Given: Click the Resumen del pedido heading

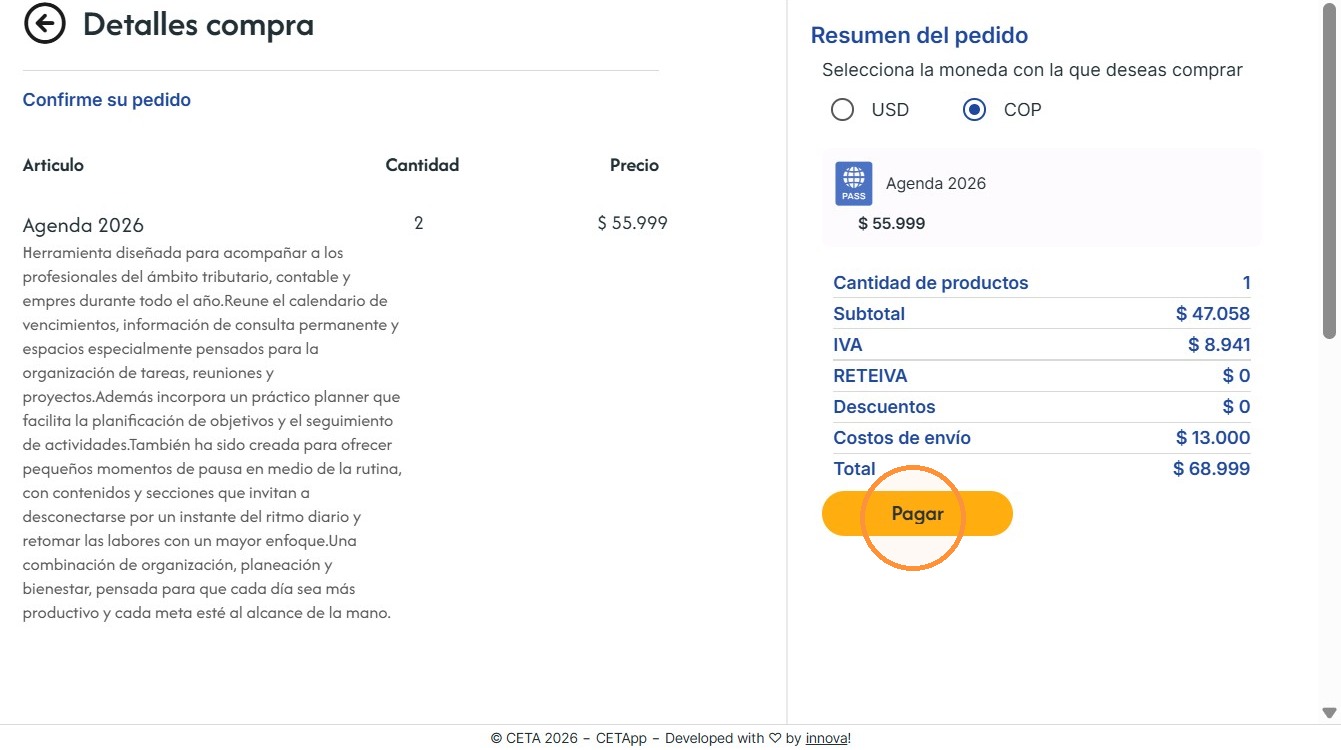Looking at the screenshot, I should pyautogui.click(x=919, y=36).
